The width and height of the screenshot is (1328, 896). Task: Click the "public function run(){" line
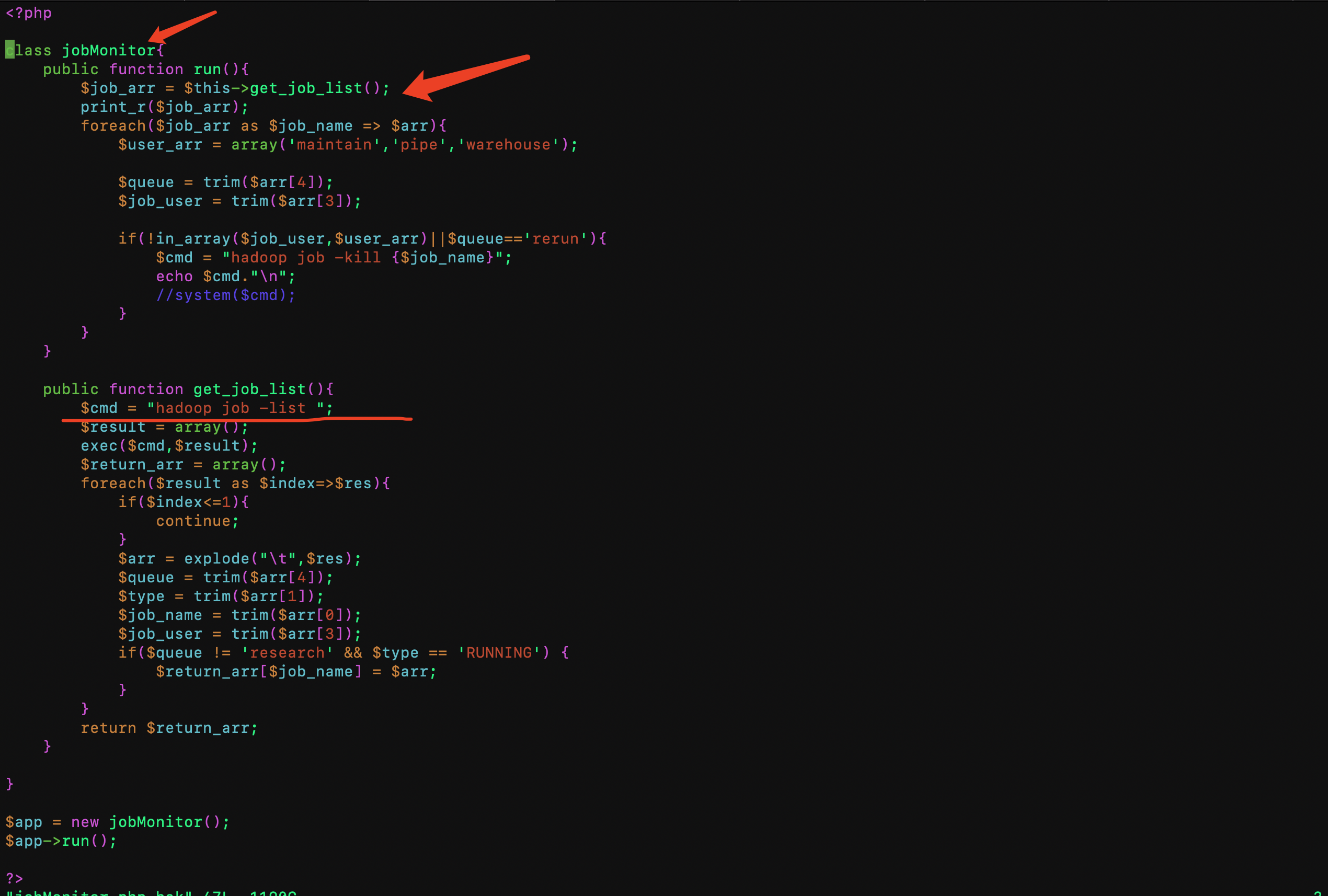tap(146, 69)
